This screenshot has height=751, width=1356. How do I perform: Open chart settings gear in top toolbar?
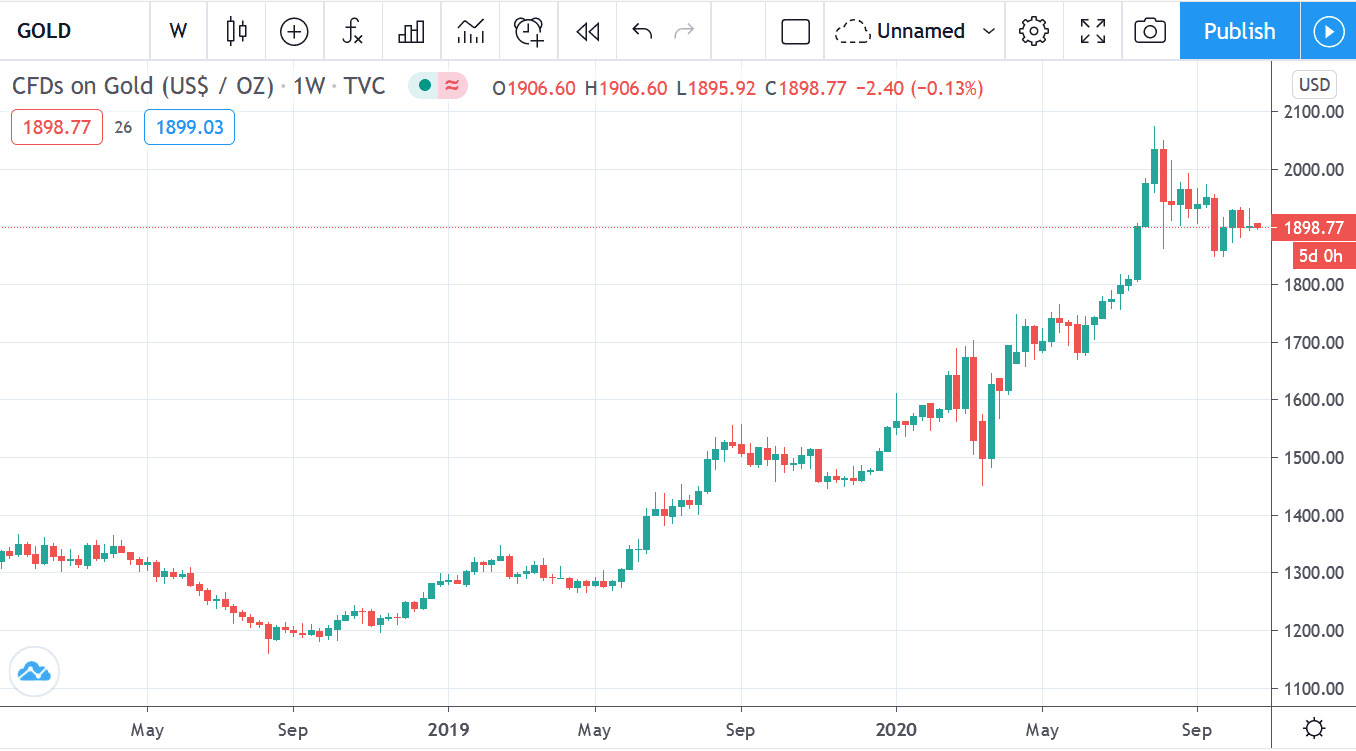1033,31
